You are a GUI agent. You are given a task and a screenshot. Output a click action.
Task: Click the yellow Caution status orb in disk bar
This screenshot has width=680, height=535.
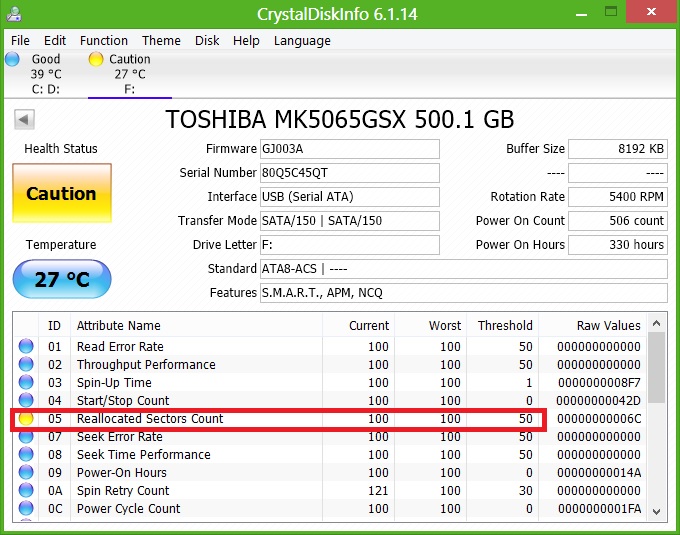pos(95,59)
